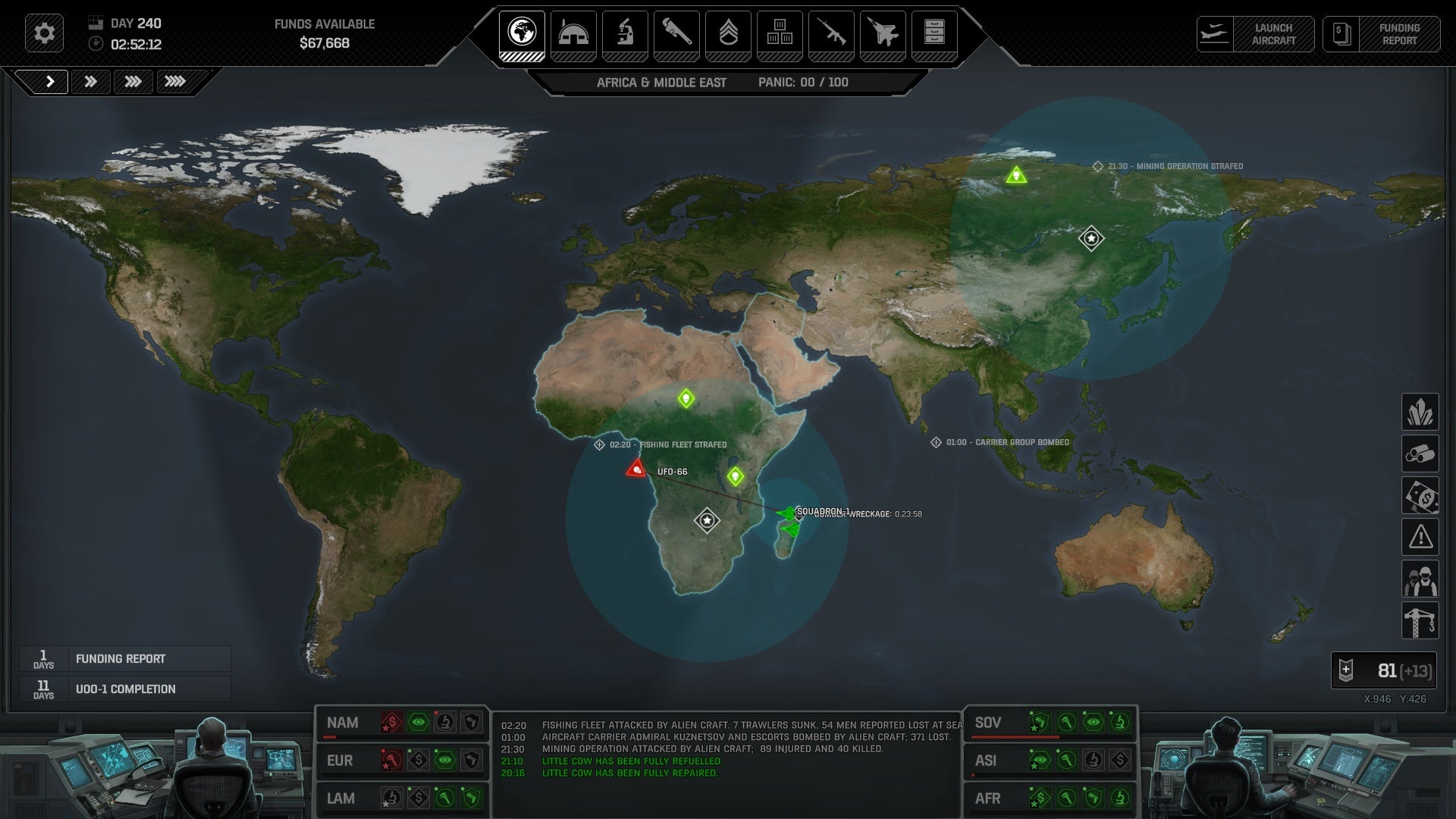Select the base marker in southern Africa
The height and width of the screenshot is (819, 1456).
[707, 520]
